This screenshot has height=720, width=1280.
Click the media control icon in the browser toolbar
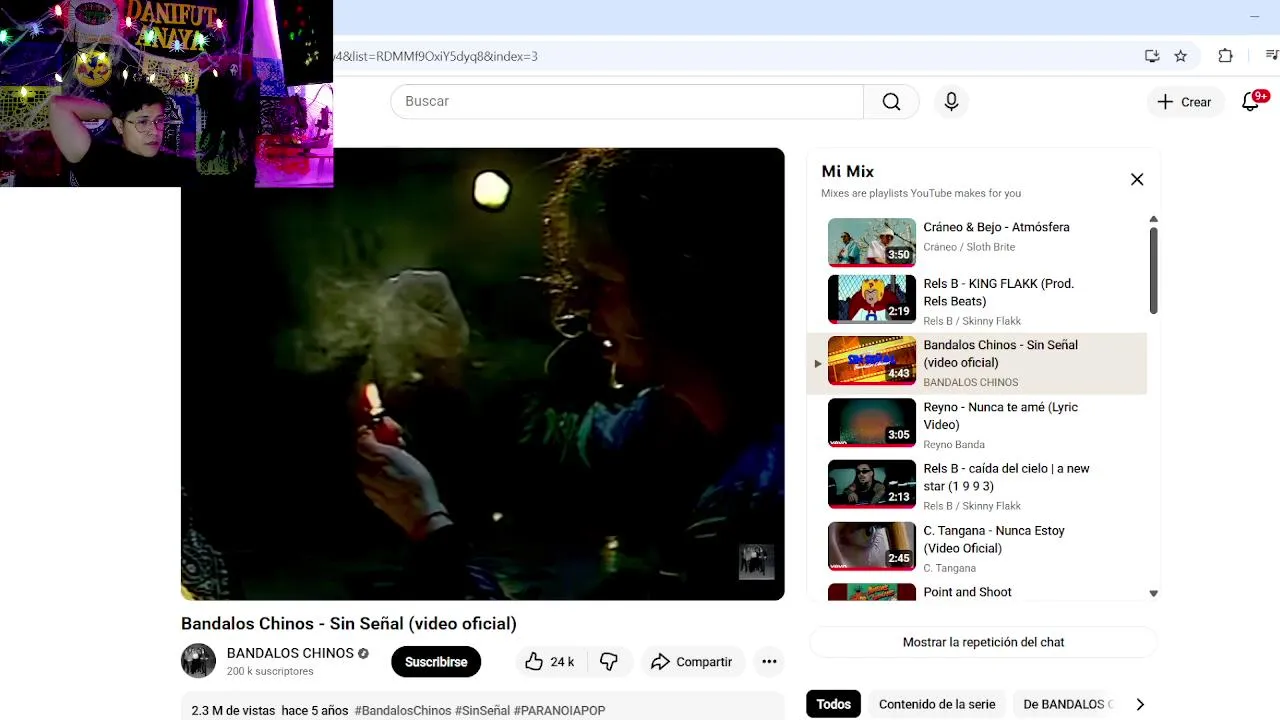coord(1272,56)
